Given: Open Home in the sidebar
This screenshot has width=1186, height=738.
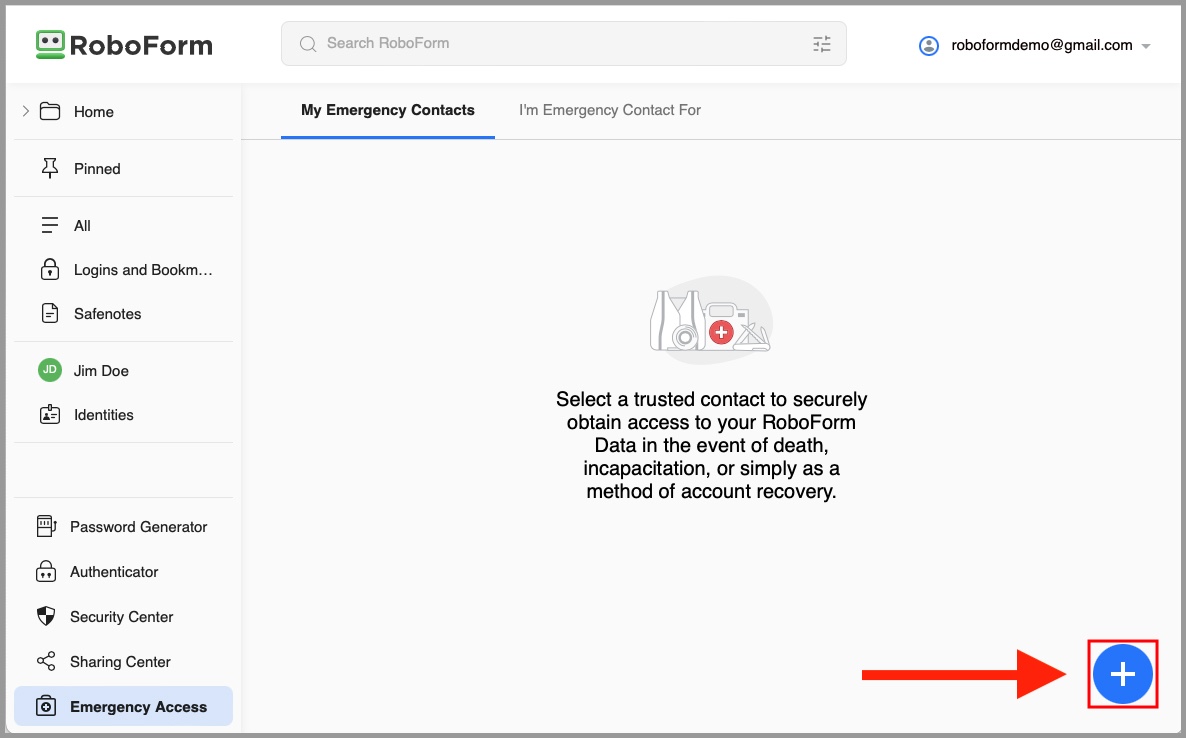Looking at the screenshot, I should [94, 112].
